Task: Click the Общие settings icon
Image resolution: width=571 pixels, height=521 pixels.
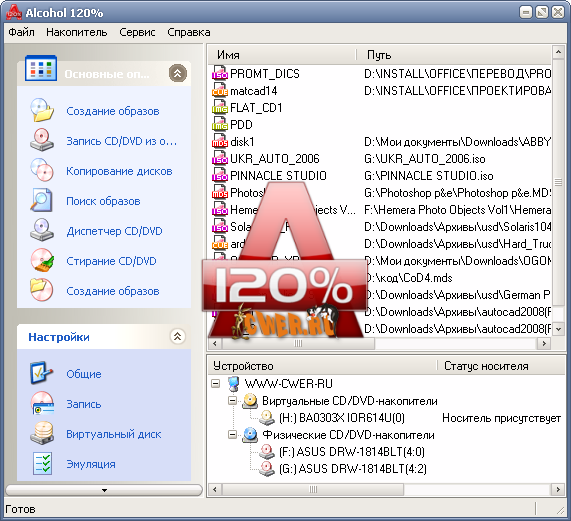Action: [x=42, y=373]
